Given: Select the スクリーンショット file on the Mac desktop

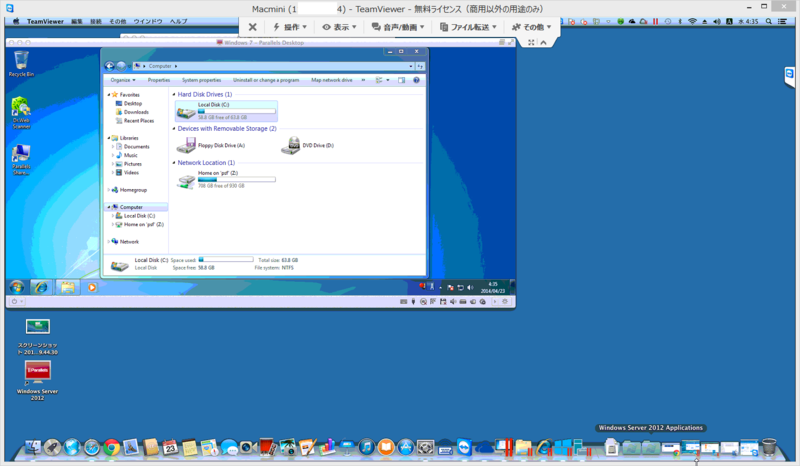Looking at the screenshot, I should (38, 337).
